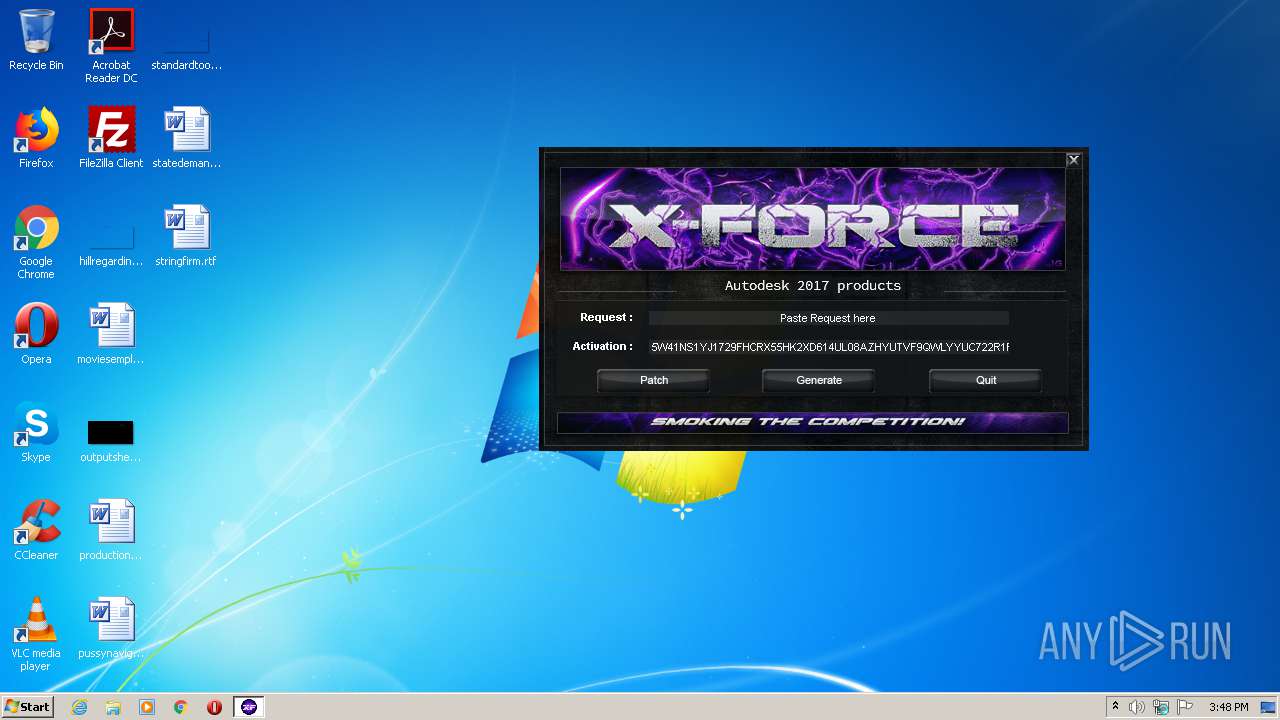The image size is (1280, 720).
Task: Open stringfirm.rtf document
Action: pyautogui.click(x=186, y=236)
